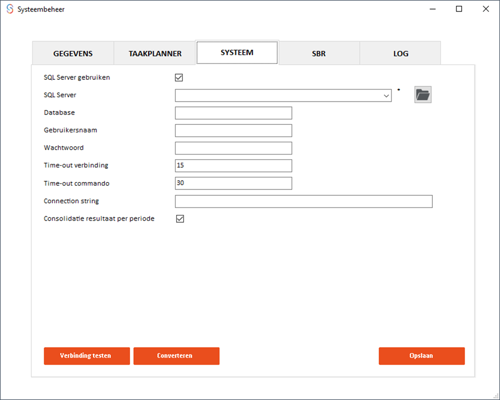Show the LOG tab
Viewport: 500px width, 400px height.
400,53
